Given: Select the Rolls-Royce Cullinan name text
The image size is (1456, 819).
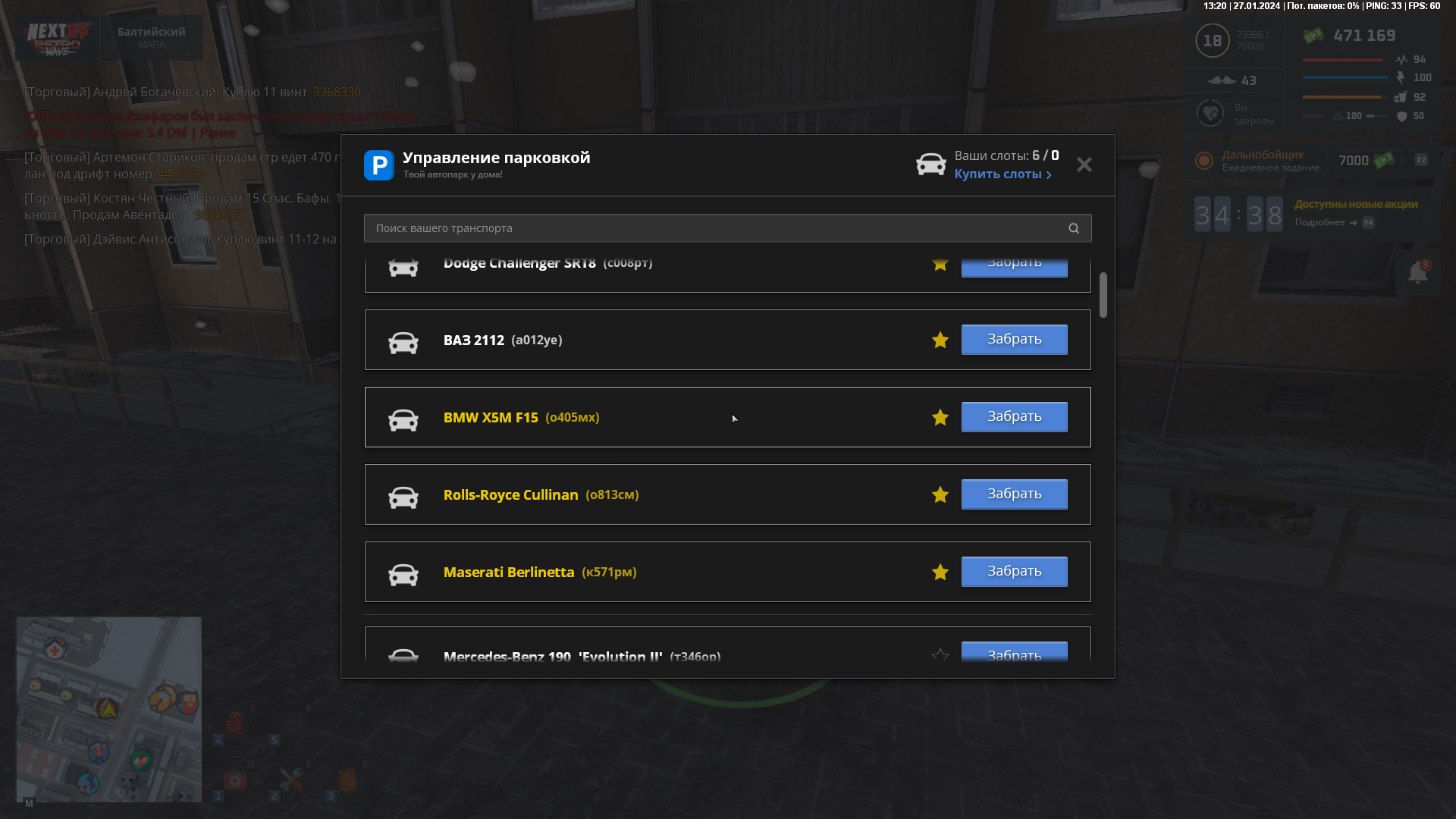Looking at the screenshot, I should (x=510, y=495).
